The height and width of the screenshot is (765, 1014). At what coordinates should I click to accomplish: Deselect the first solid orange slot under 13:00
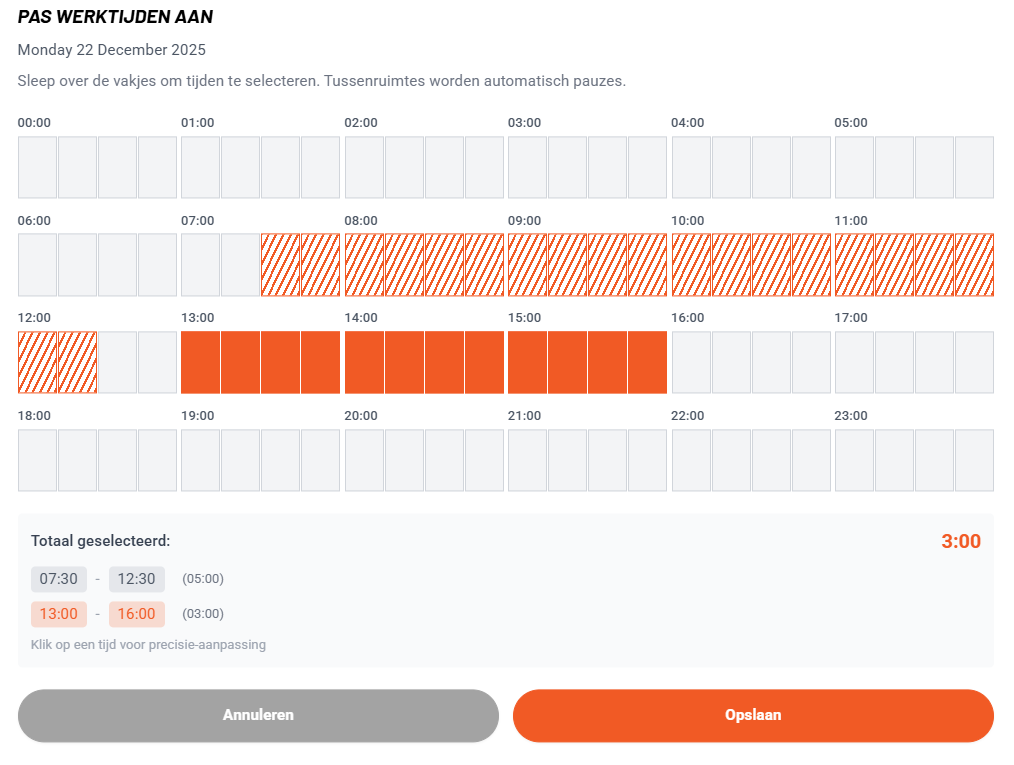(x=200, y=362)
